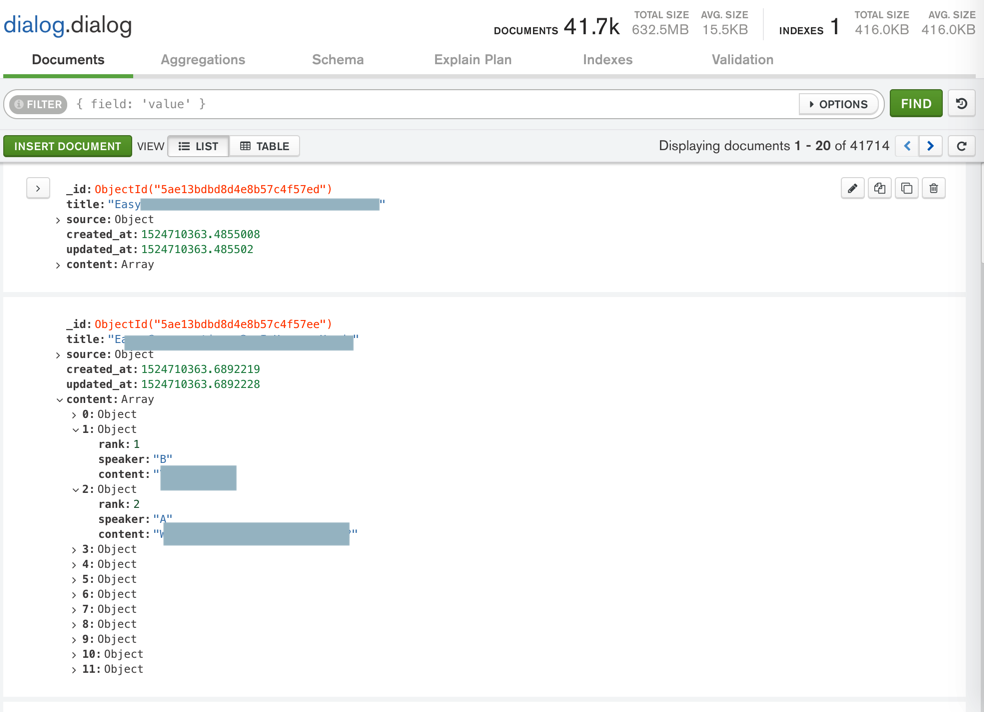Switch to Table view
This screenshot has width=984, height=712.
265,146
